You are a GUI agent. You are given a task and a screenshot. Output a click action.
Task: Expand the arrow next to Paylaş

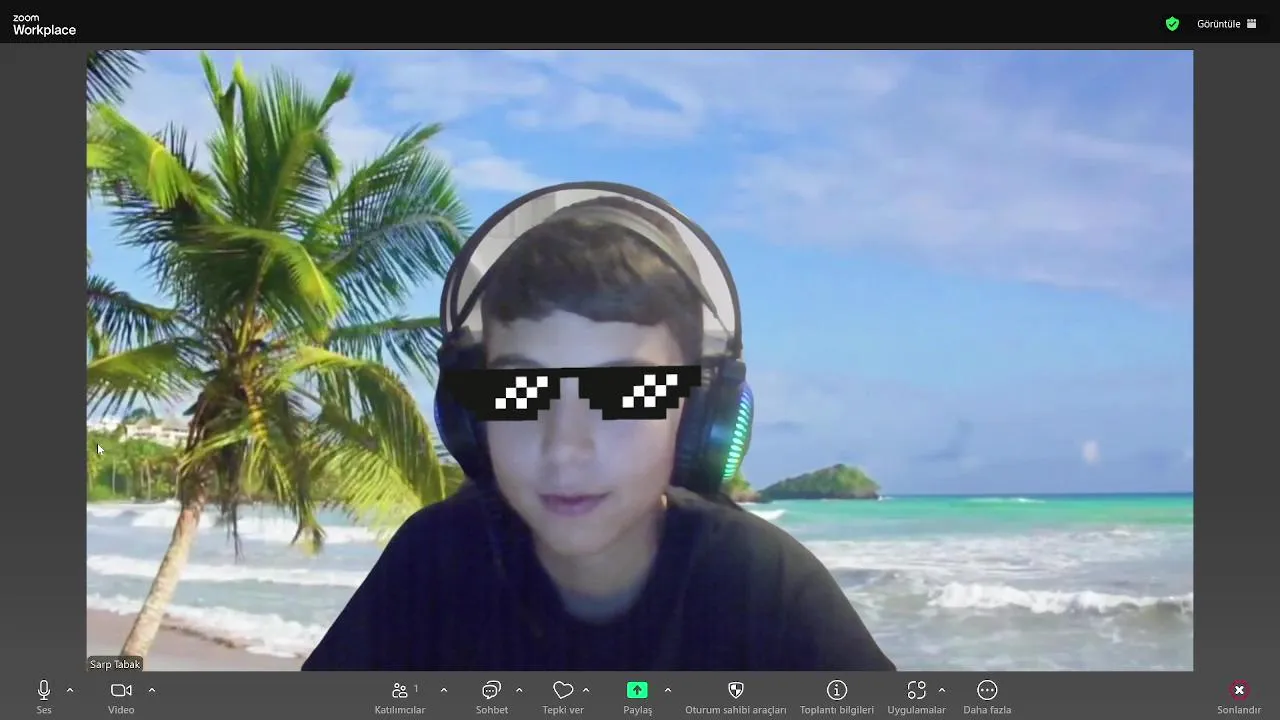(668, 690)
